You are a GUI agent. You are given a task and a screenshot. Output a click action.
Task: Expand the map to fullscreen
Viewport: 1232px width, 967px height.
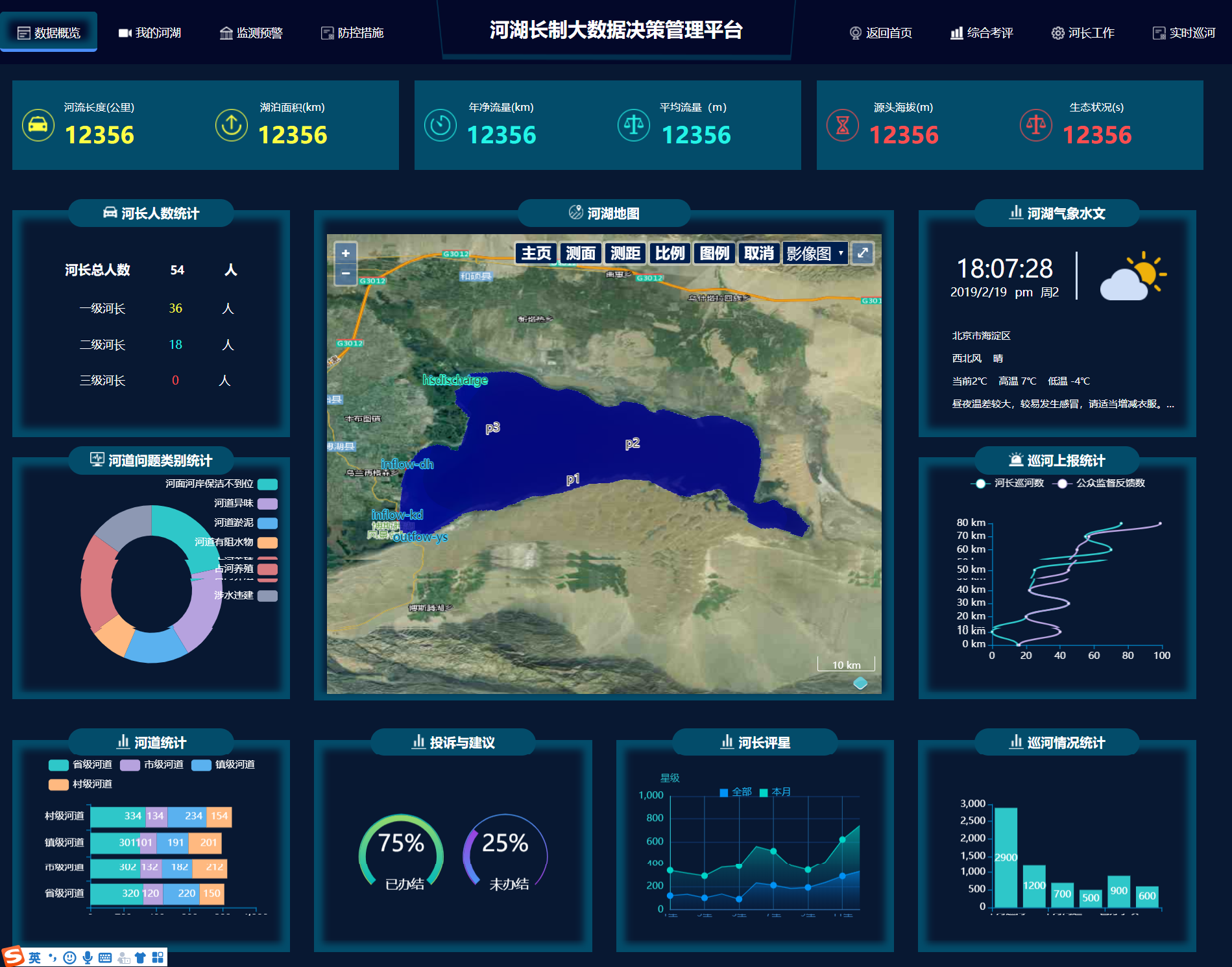click(862, 253)
